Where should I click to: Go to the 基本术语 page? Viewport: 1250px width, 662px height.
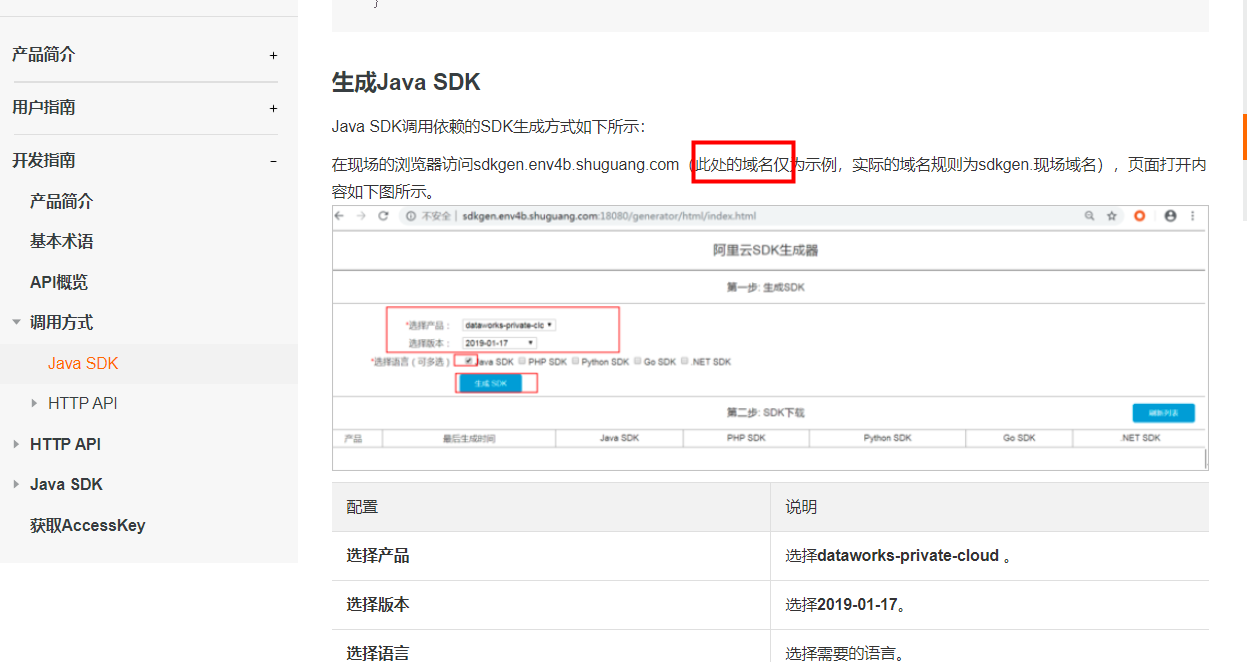61,241
